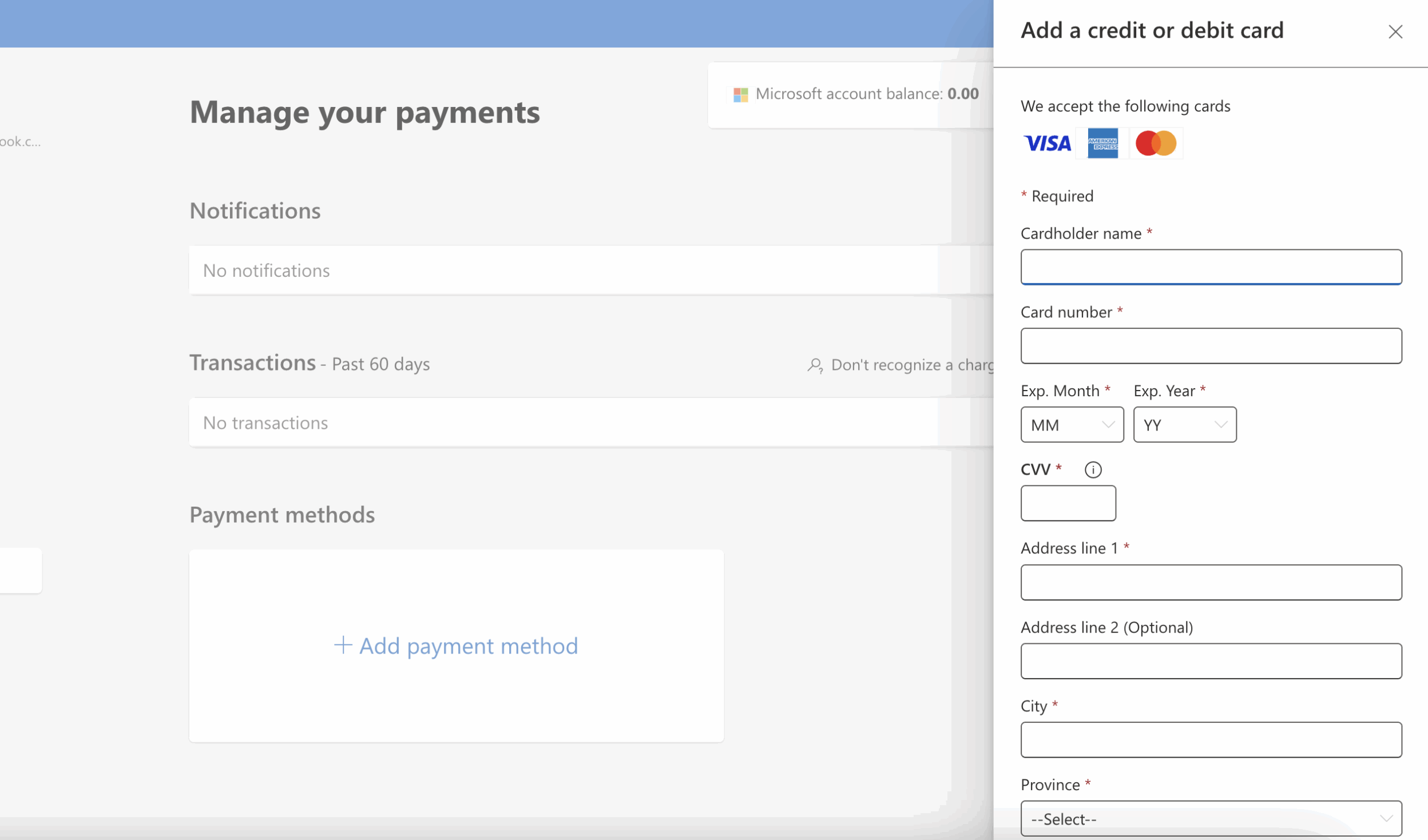This screenshot has height=840, width=1428.
Task: Open the CVV info tooltip icon
Action: (1093, 469)
